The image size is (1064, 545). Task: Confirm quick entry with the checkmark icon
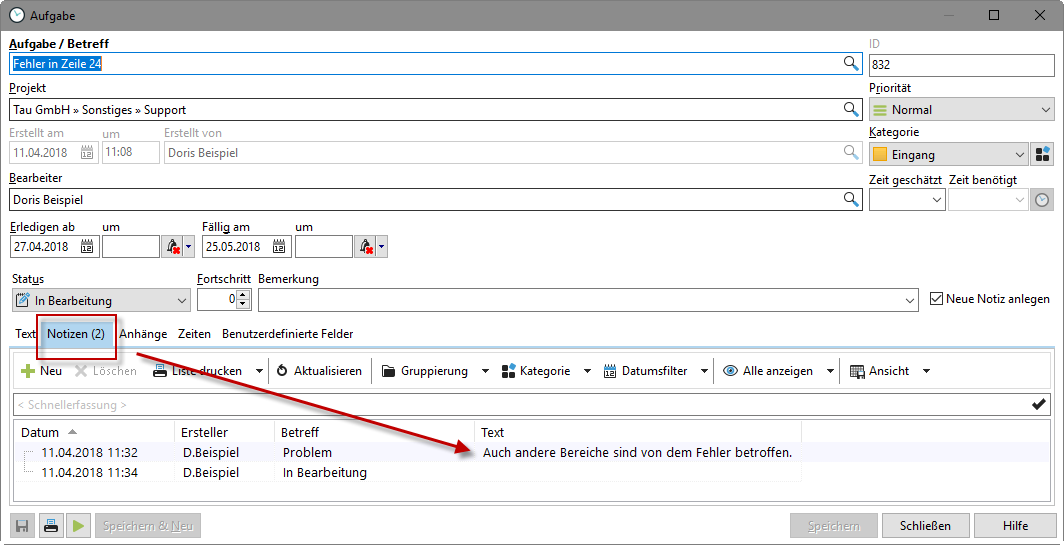pyautogui.click(x=1039, y=404)
